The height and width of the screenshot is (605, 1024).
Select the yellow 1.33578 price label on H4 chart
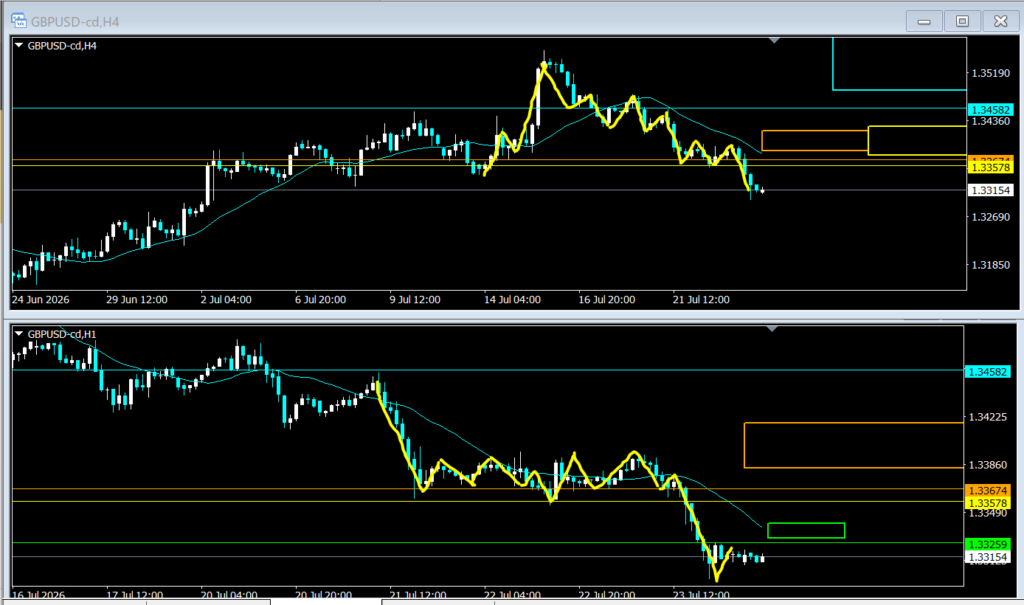coord(990,167)
